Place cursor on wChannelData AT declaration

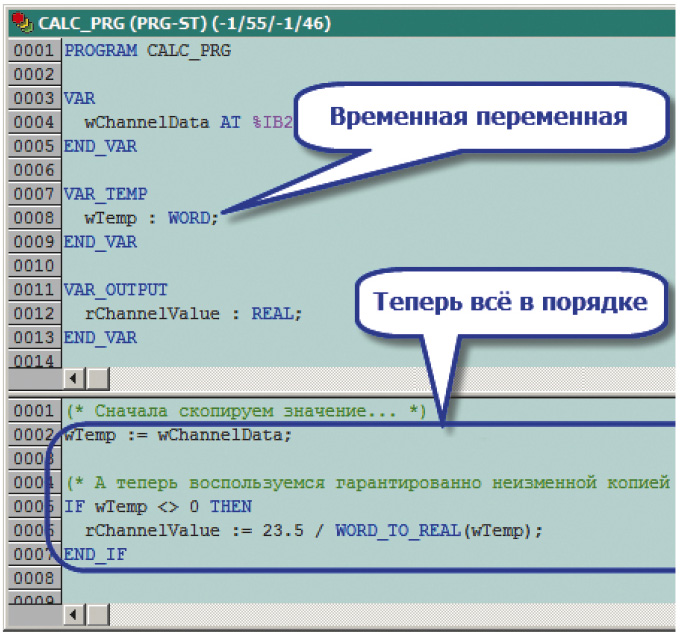(150, 122)
